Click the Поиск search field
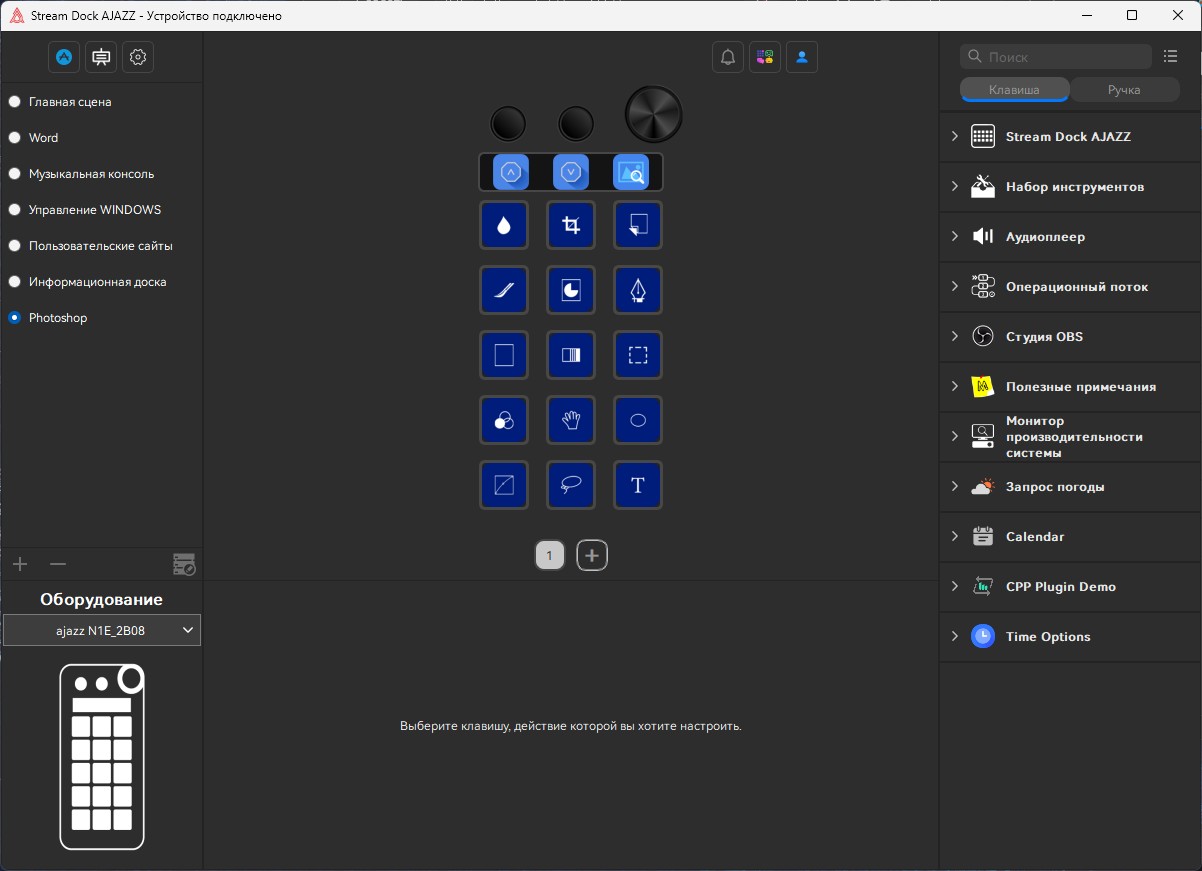This screenshot has width=1202, height=871. tap(1056, 57)
